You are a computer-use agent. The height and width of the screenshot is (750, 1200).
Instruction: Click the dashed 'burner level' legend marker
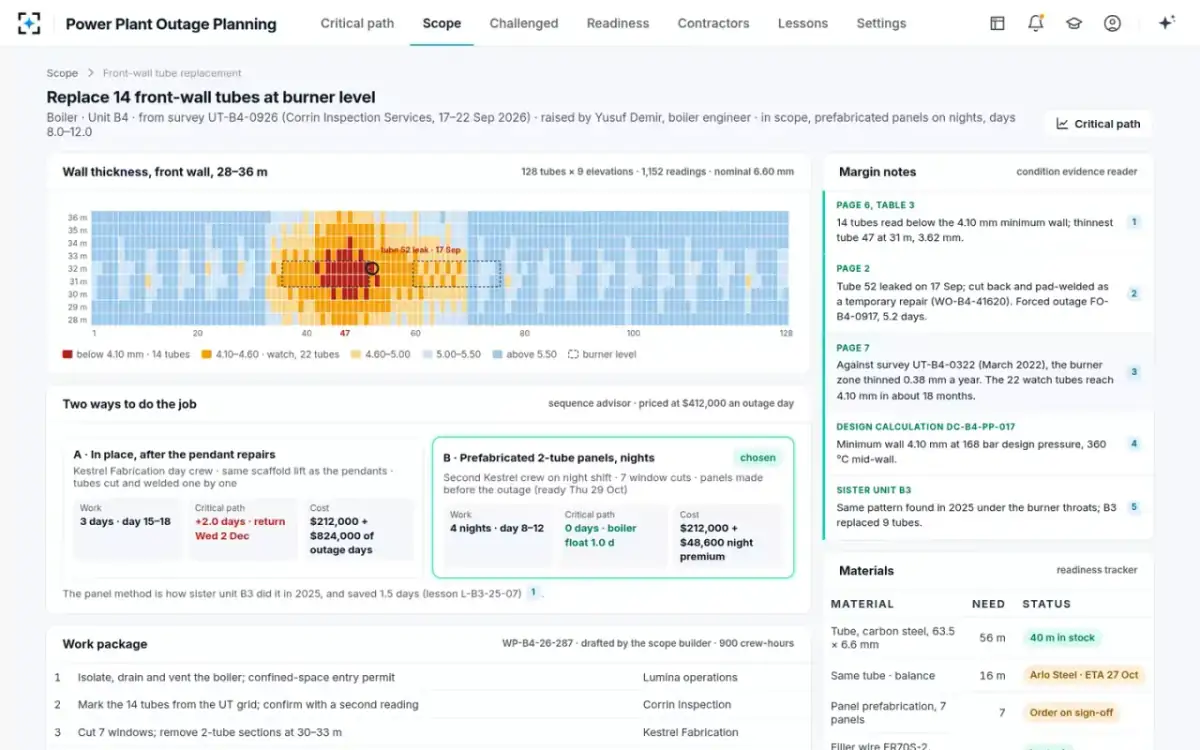click(x=573, y=354)
